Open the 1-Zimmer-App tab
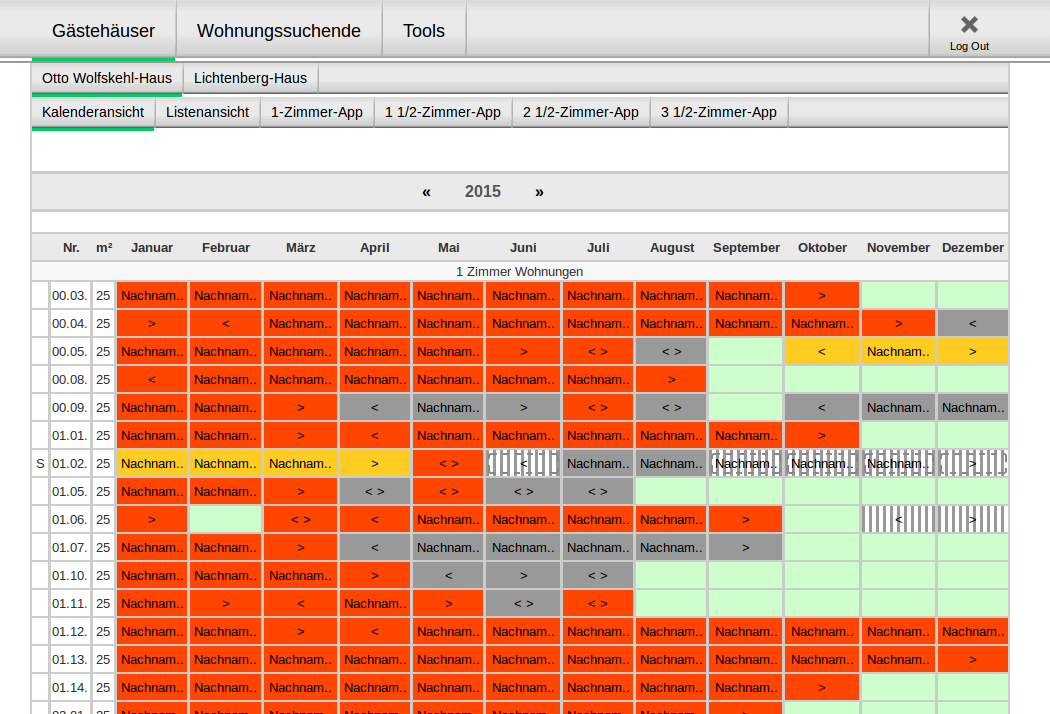This screenshot has height=714, width=1050. pyautogui.click(x=316, y=112)
